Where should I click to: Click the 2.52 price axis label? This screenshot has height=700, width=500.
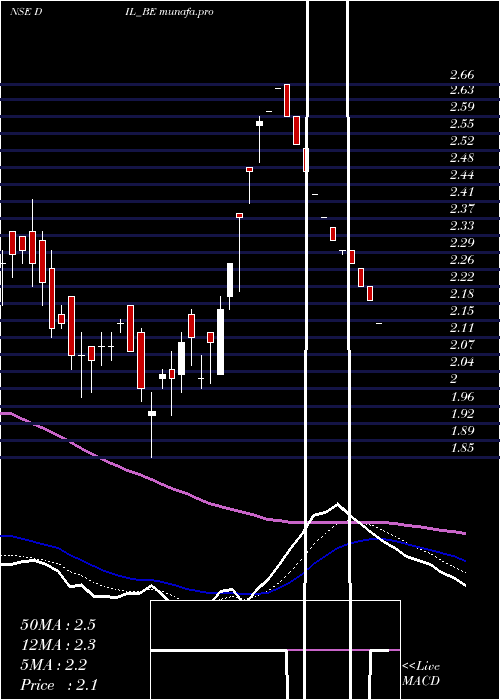462,141
